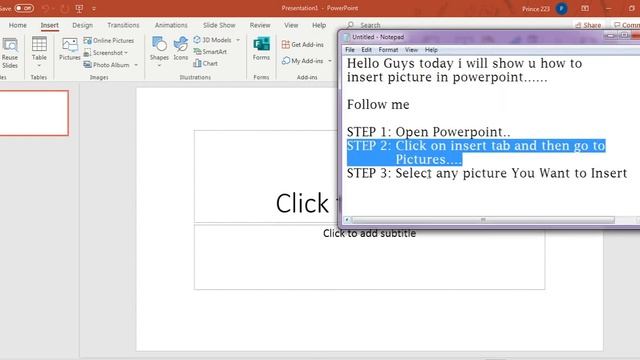The height and width of the screenshot is (360, 640).
Task: Select slide 1 thumbnail in panel
Action: 34,113
